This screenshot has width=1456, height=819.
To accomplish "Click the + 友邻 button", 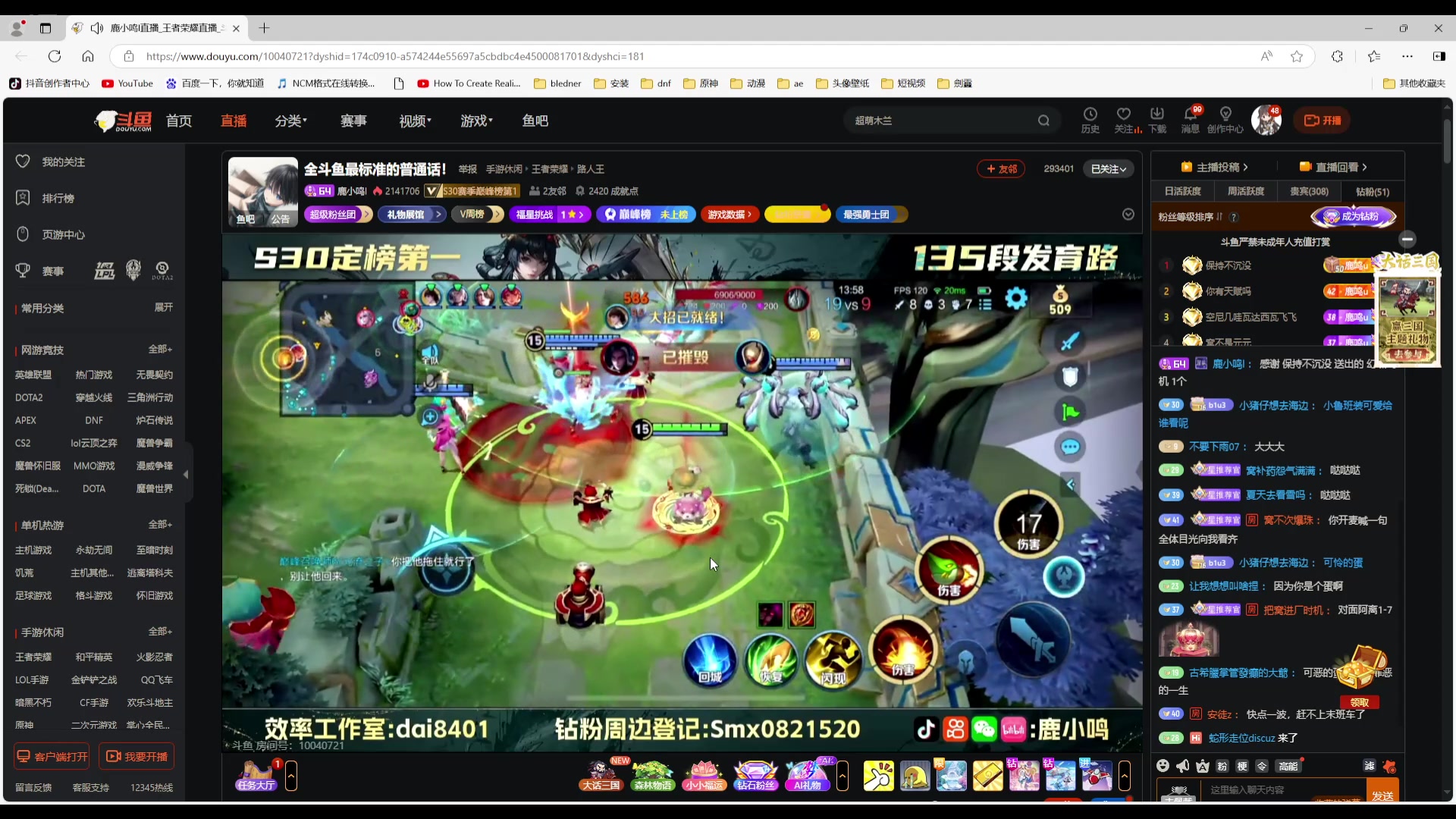I will pos(1002,168).
